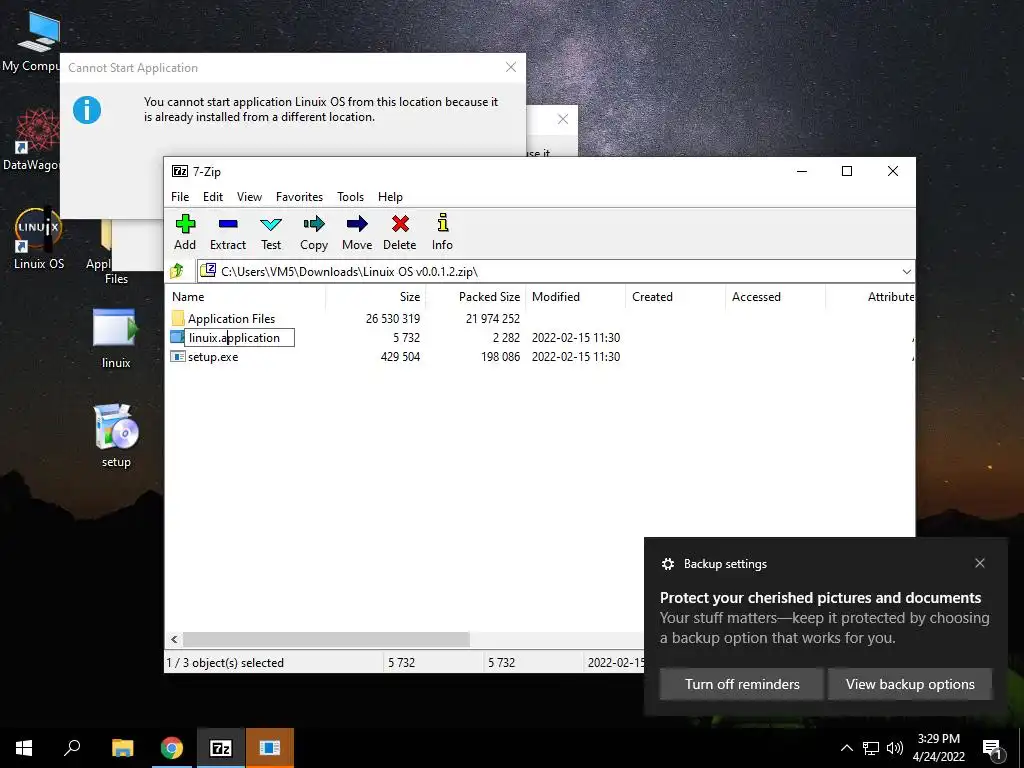Screen dimensions: 1024x768
Task: Minimize the 7-Zip window
Action: [x=802, y=171]
